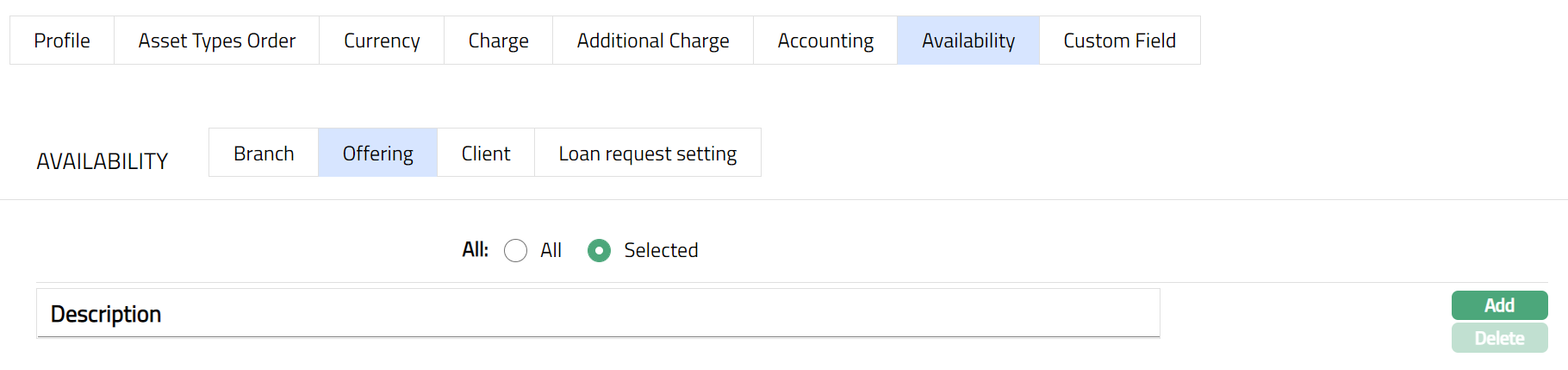Open the Loan request setting sub-tab
1568x370 pixels.
[648, 153]
